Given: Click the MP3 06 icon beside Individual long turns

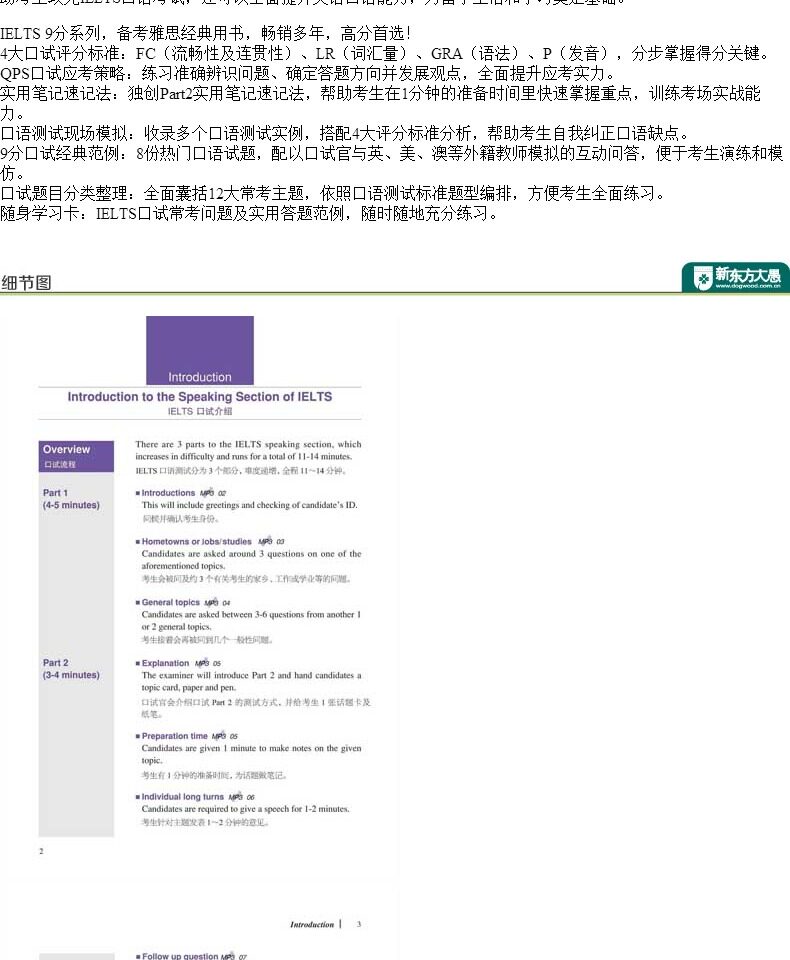Looking at the screenshot, I should click(x=241, y=797).
